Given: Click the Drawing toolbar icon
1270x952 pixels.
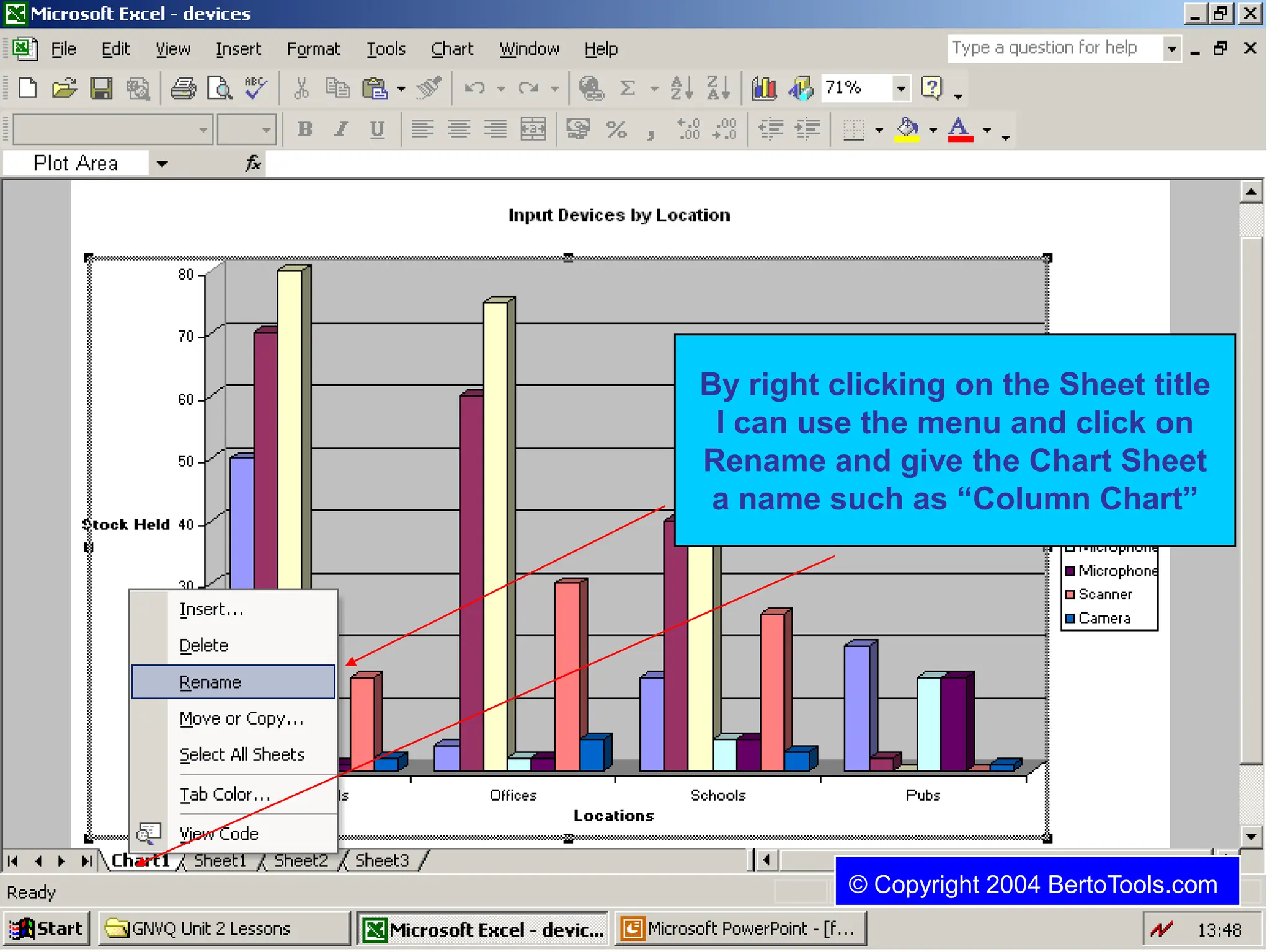Looking at the screenshot, I should (801, 89).
